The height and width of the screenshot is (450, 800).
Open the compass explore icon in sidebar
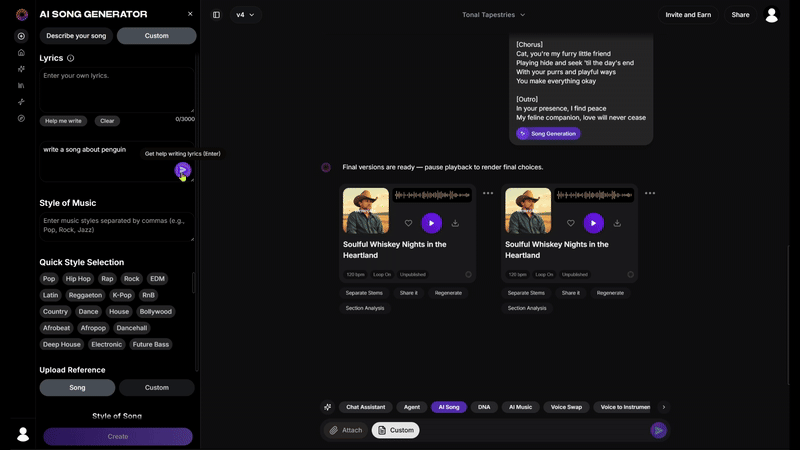click(x=21, y=118)
